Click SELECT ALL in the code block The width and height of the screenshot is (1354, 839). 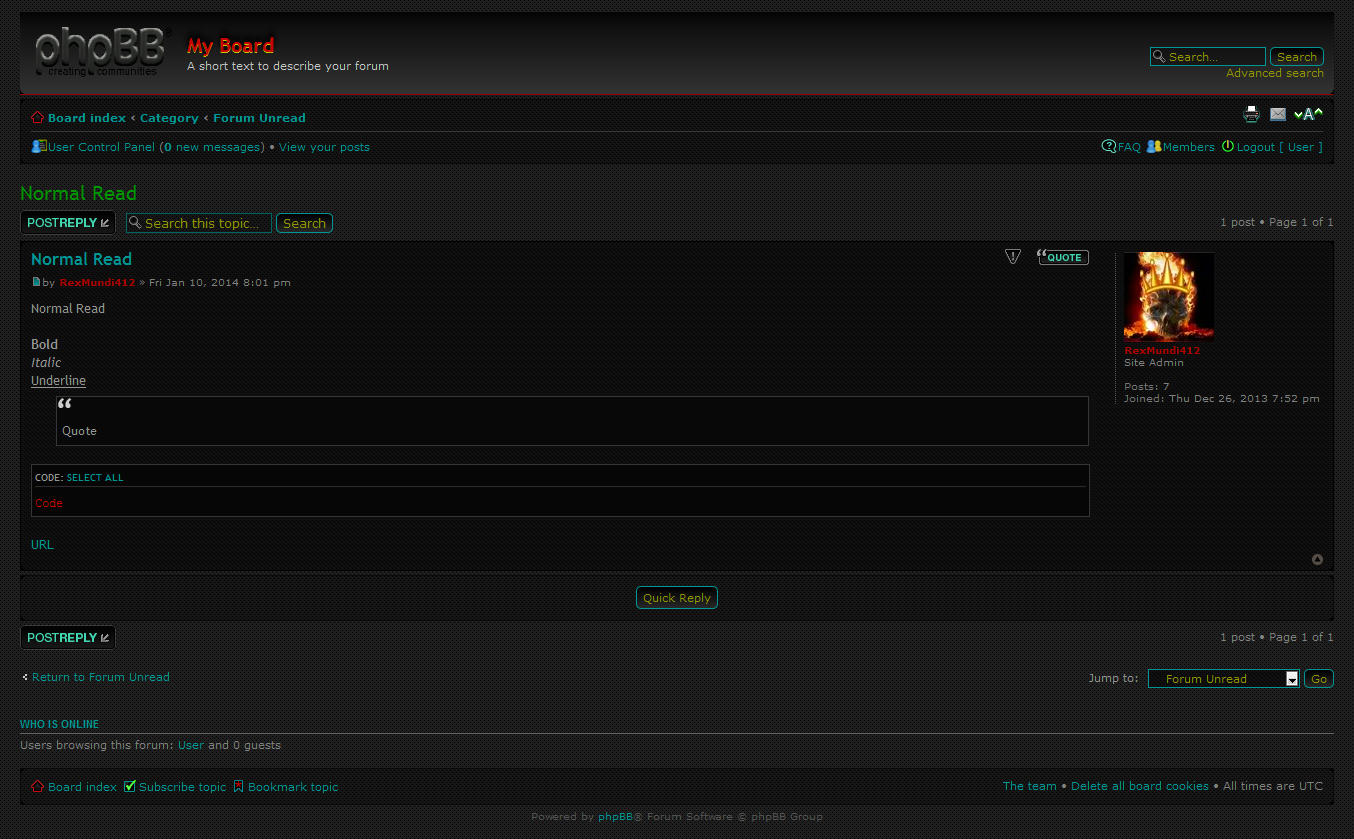96,477
